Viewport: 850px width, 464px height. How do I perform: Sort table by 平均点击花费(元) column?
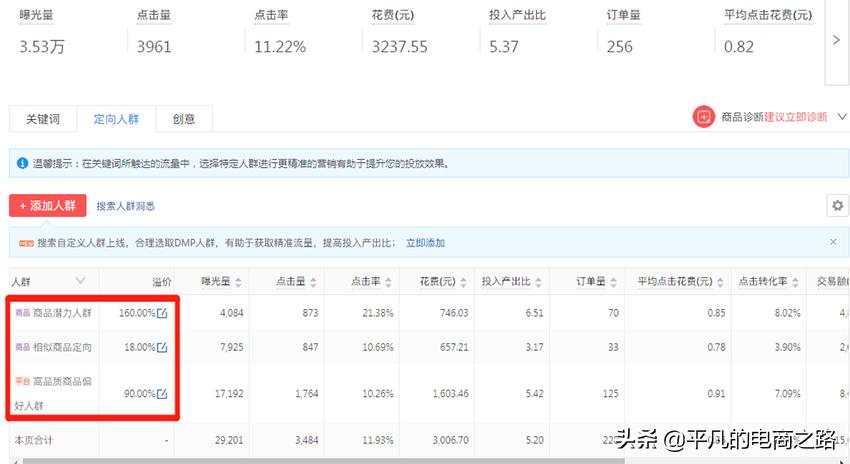click(x=720, y=282)
